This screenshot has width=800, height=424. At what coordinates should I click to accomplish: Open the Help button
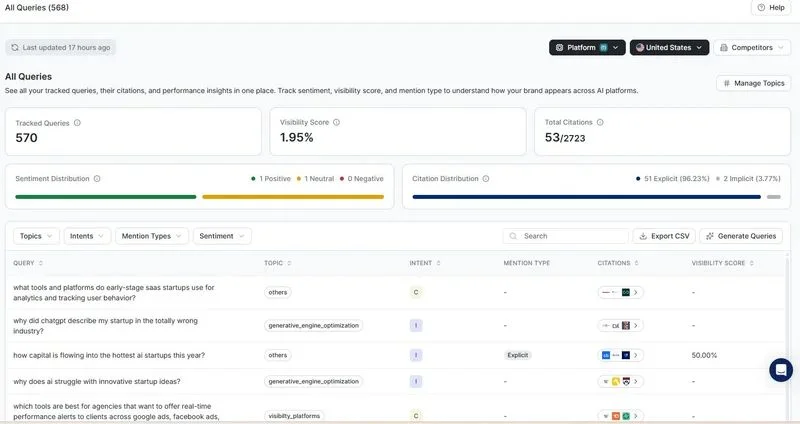[x=771, y=8]
